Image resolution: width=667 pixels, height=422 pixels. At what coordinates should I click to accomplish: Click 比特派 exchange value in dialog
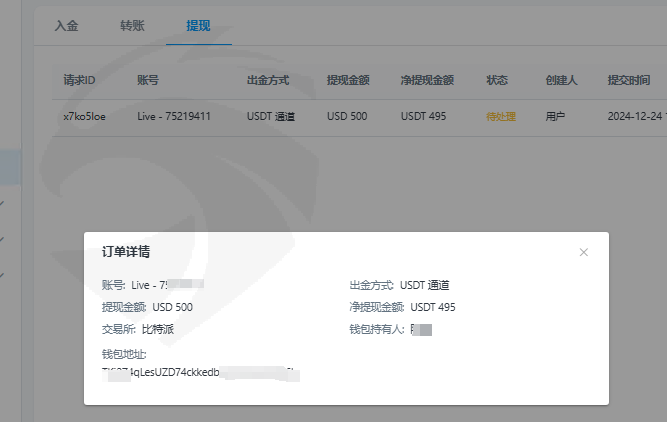pos(159,329)
